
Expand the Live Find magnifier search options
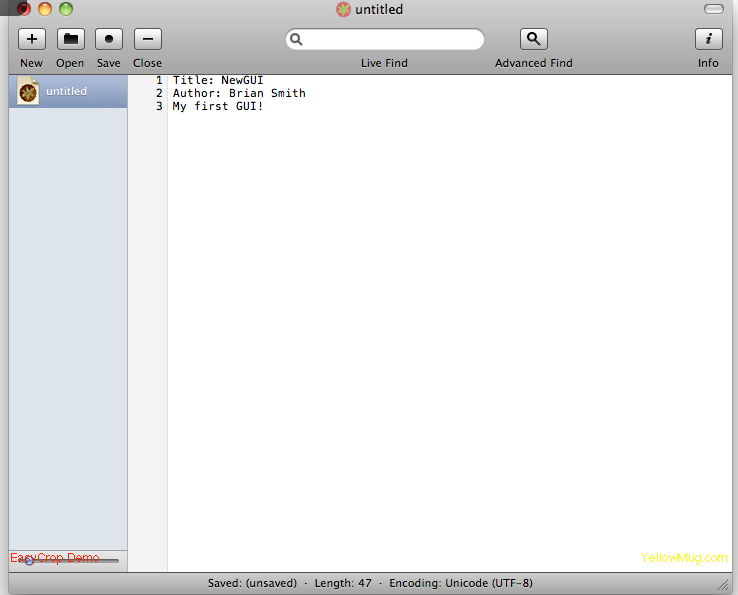pos(297,40)
